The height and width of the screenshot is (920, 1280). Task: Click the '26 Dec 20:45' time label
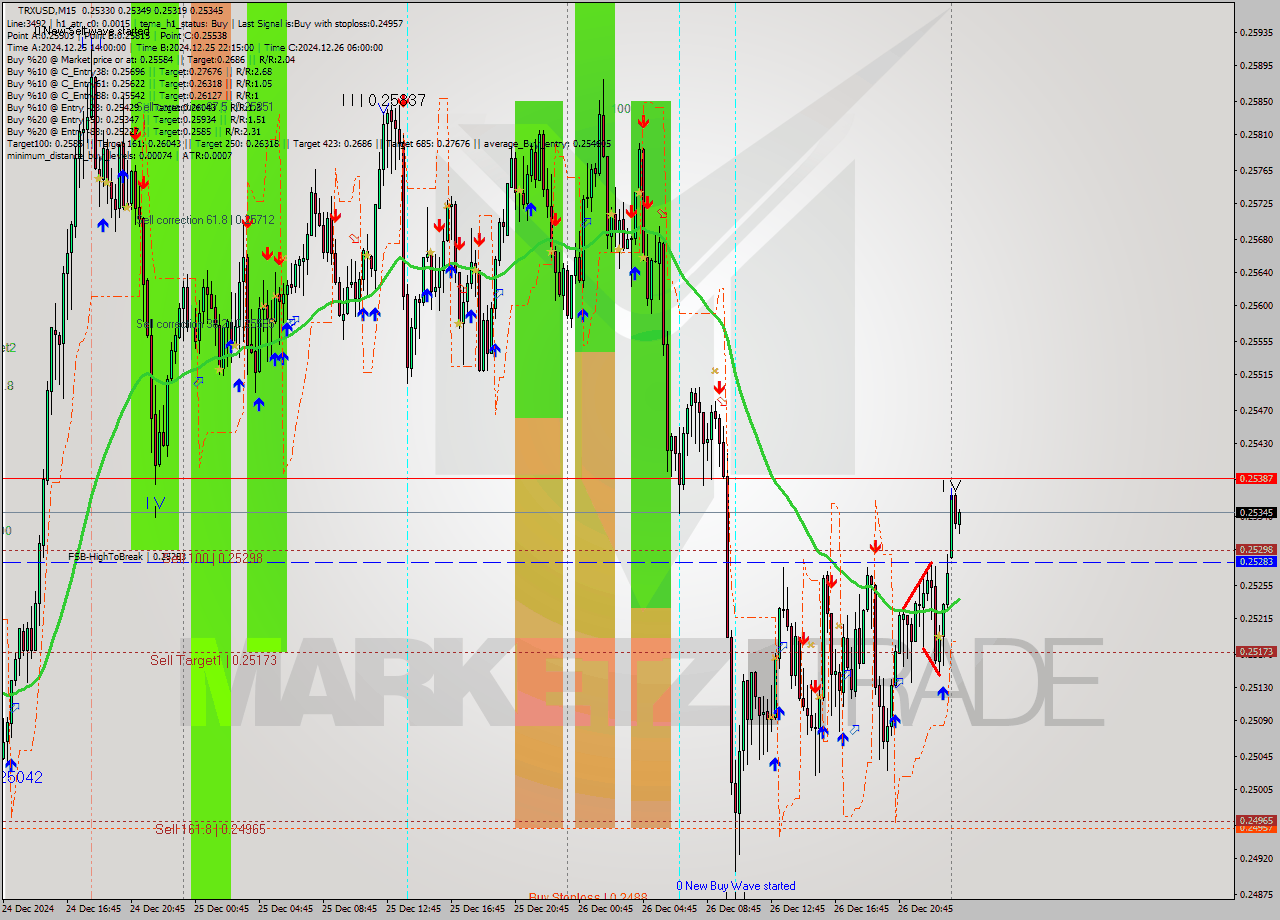click(926, 909)
